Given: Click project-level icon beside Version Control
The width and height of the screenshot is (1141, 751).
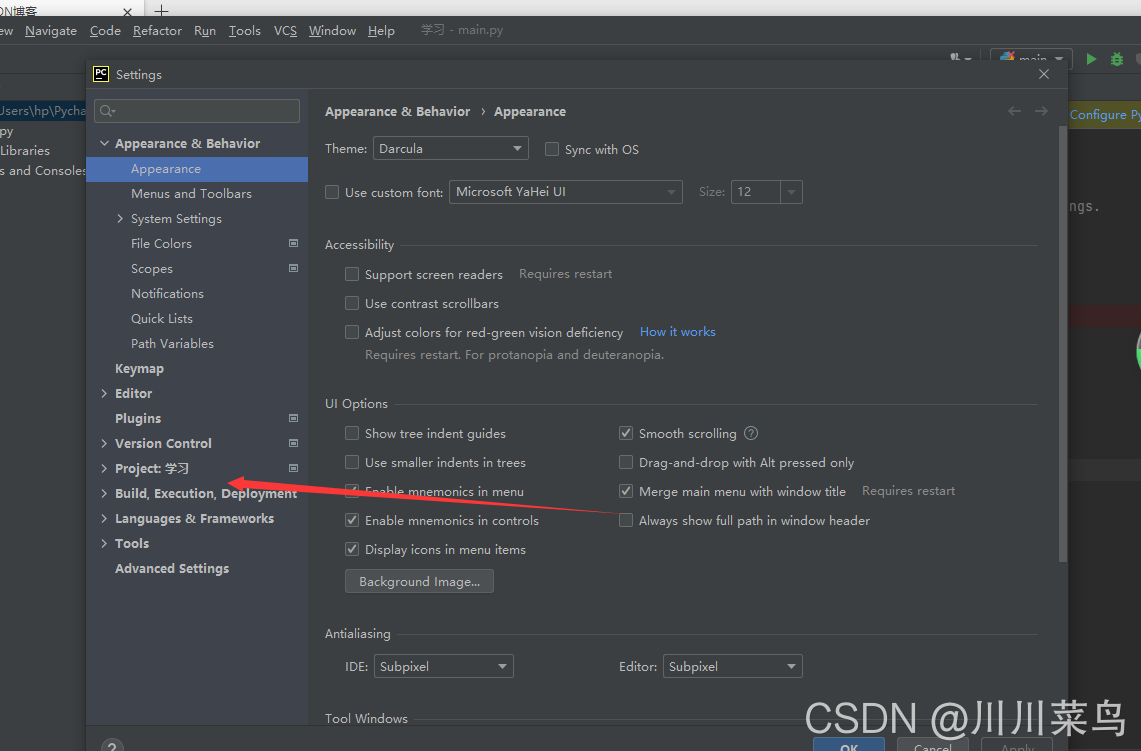Looking at the screenshot, I should click(x=293, y=442).
